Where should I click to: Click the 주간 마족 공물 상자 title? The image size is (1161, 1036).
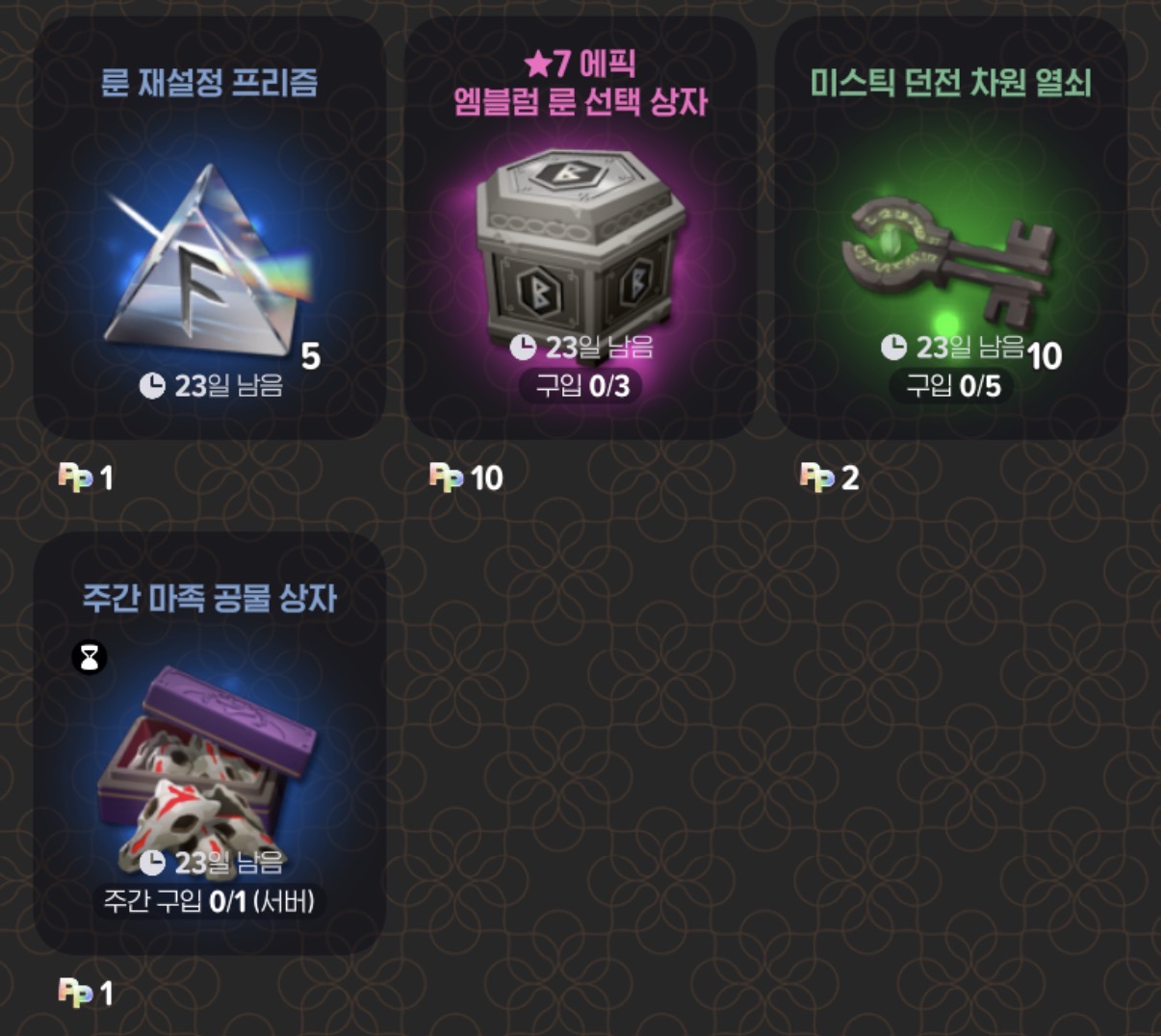click(x=210, y=598)
